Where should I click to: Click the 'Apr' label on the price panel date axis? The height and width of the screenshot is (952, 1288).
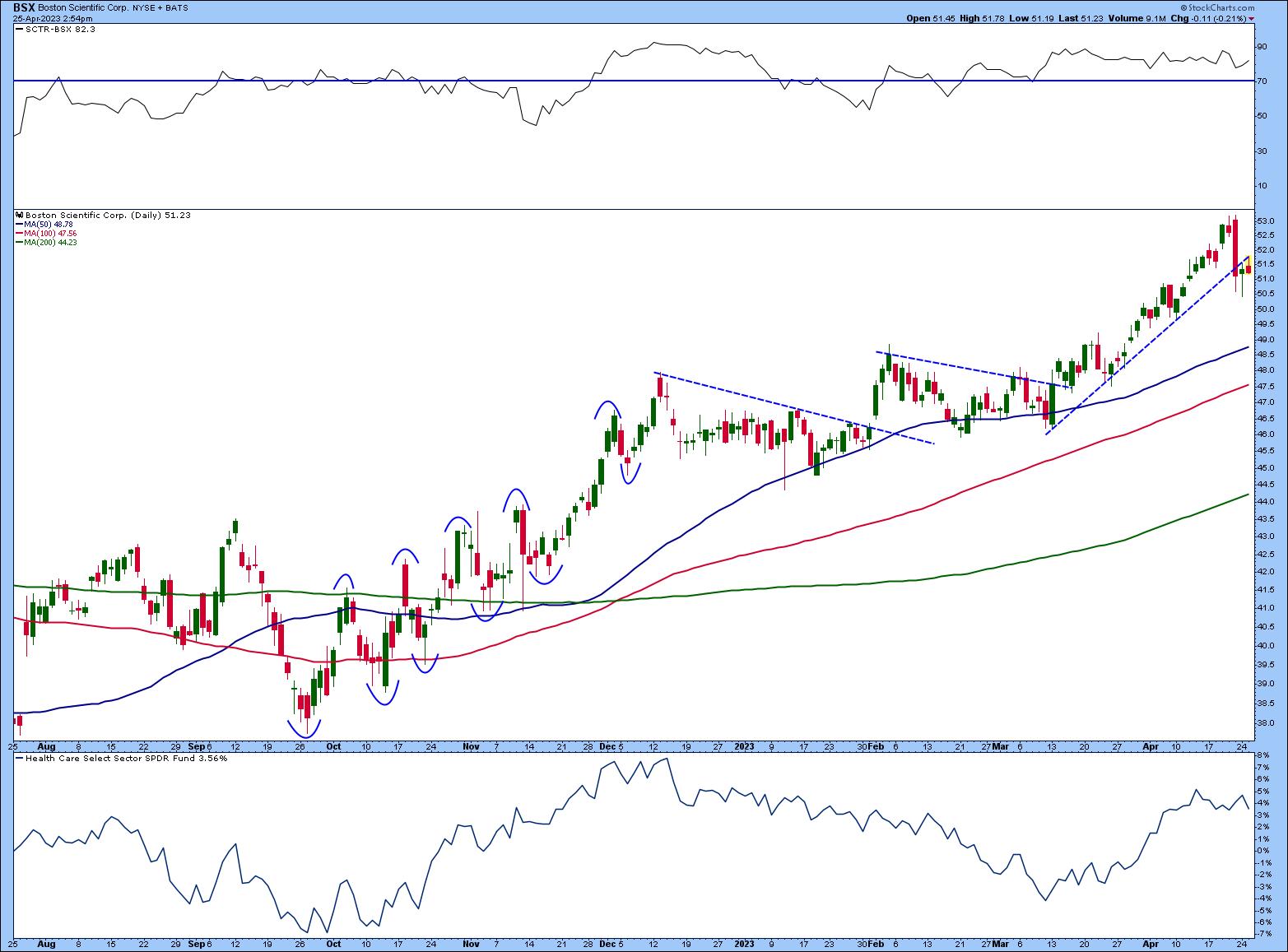(1151, 746)
